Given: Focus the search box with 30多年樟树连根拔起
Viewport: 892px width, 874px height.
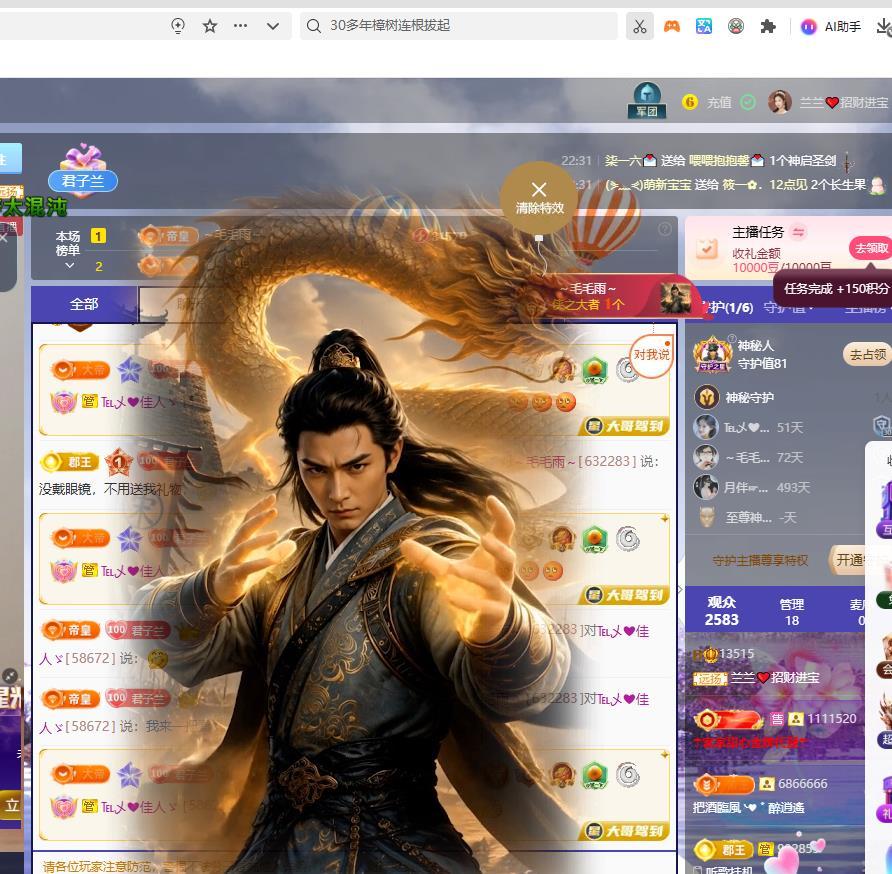Looking at the screenshot, I should click(459, 26).
